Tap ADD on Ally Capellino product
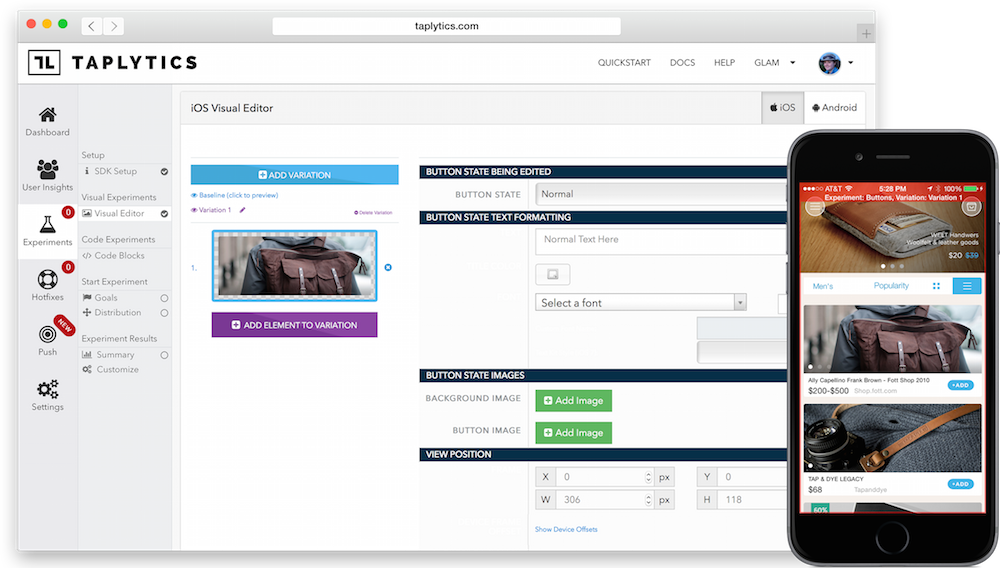 960,385
